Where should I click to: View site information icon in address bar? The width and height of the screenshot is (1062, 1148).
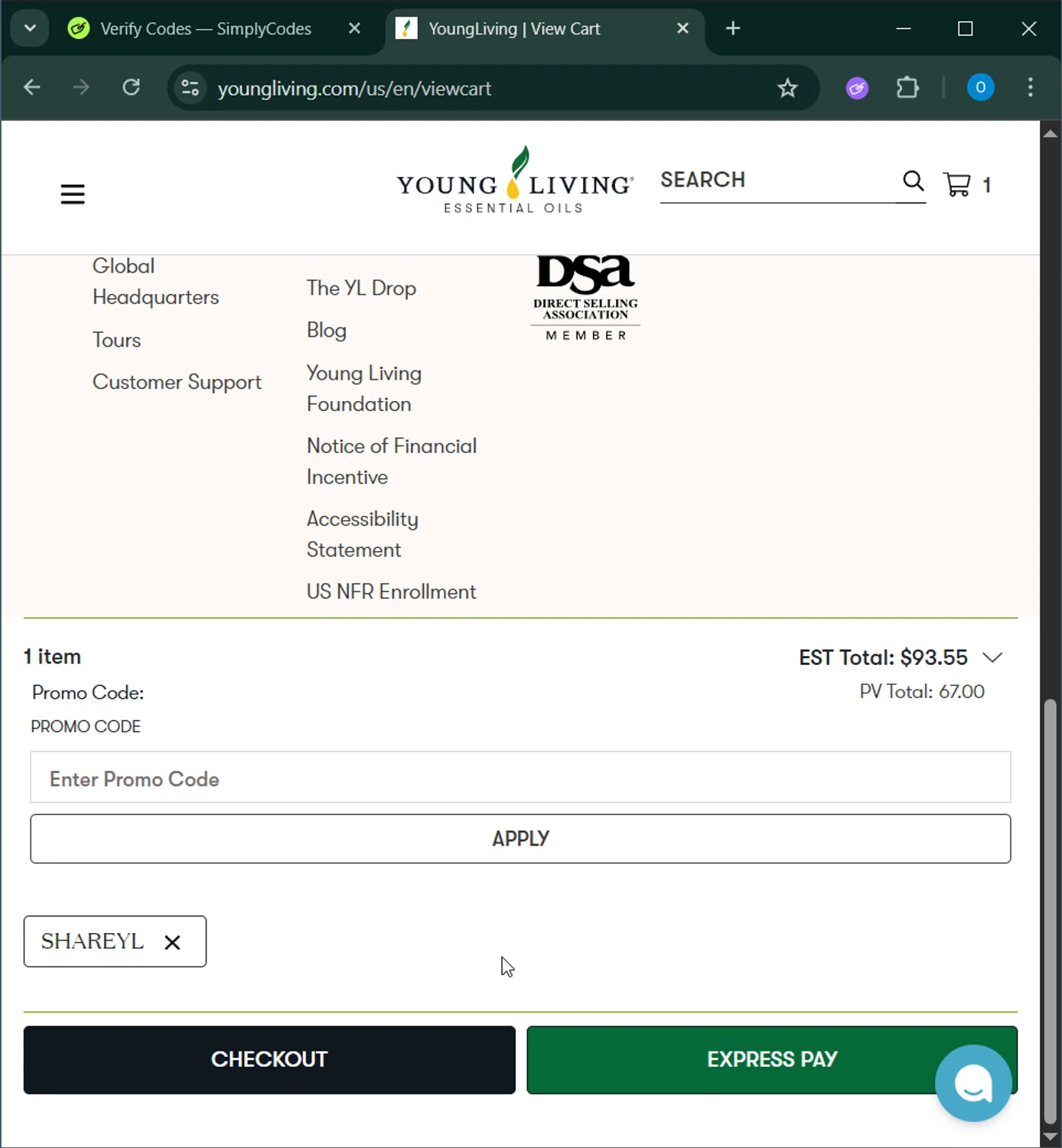coord(191,88)
